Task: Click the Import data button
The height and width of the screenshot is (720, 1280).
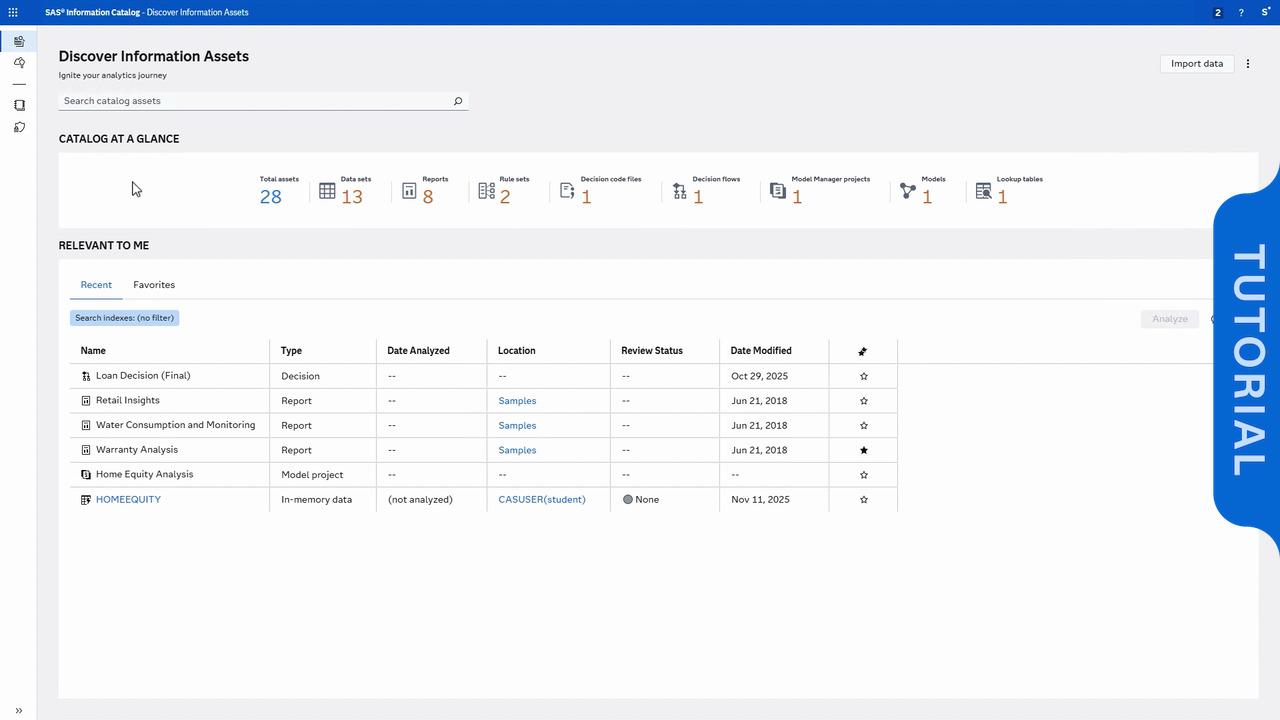Action: click(1196, 64)
